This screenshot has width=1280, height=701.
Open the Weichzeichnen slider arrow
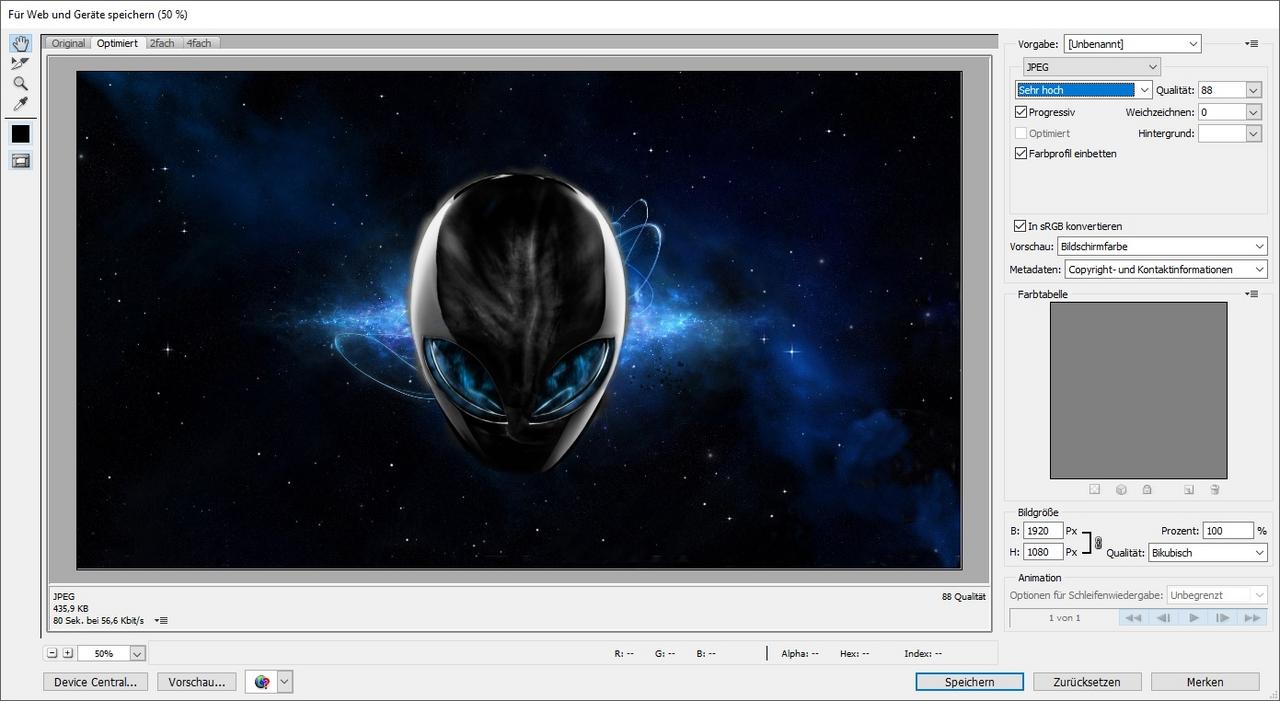(x=1254, y=112)
